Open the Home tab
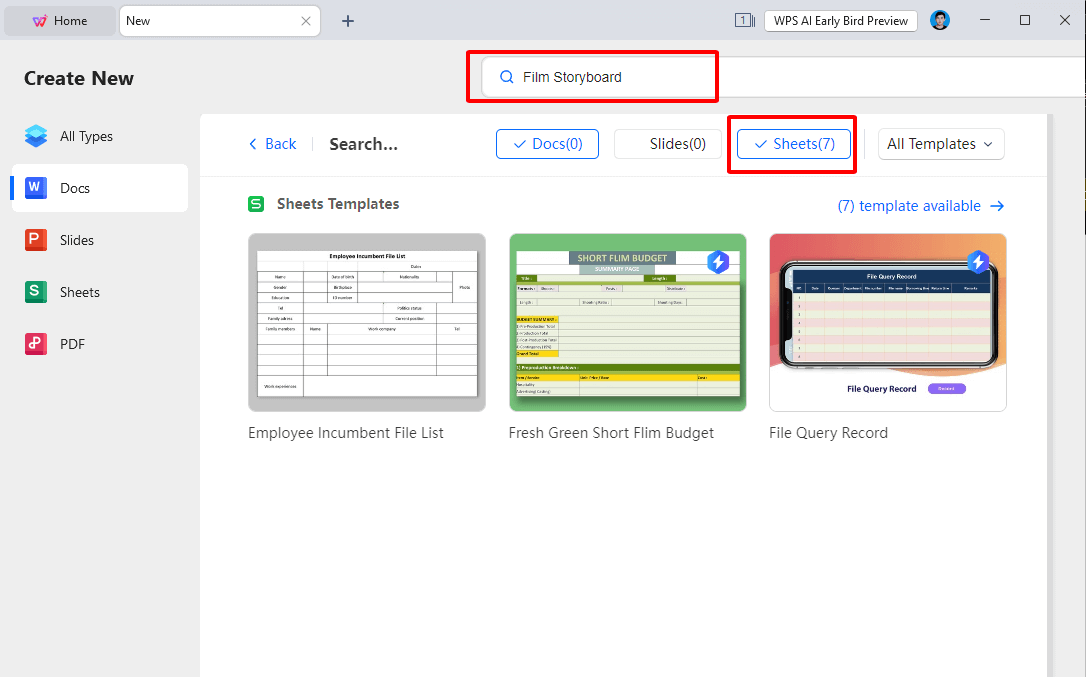 tap(60, 21)
